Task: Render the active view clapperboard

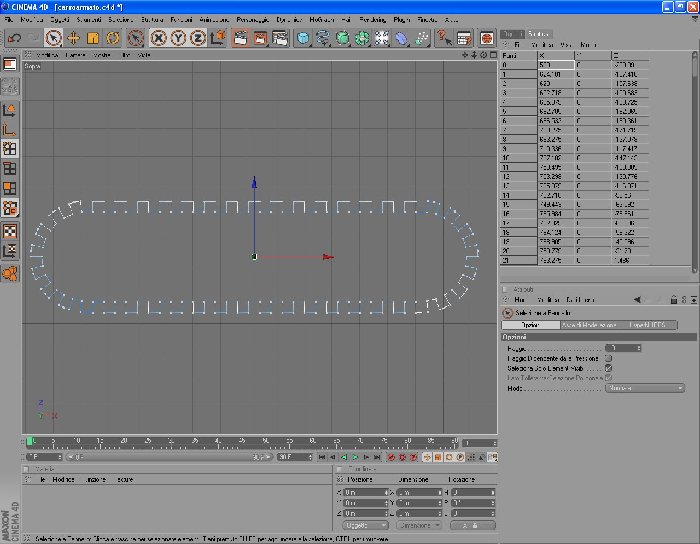Action: click(241, 38)
